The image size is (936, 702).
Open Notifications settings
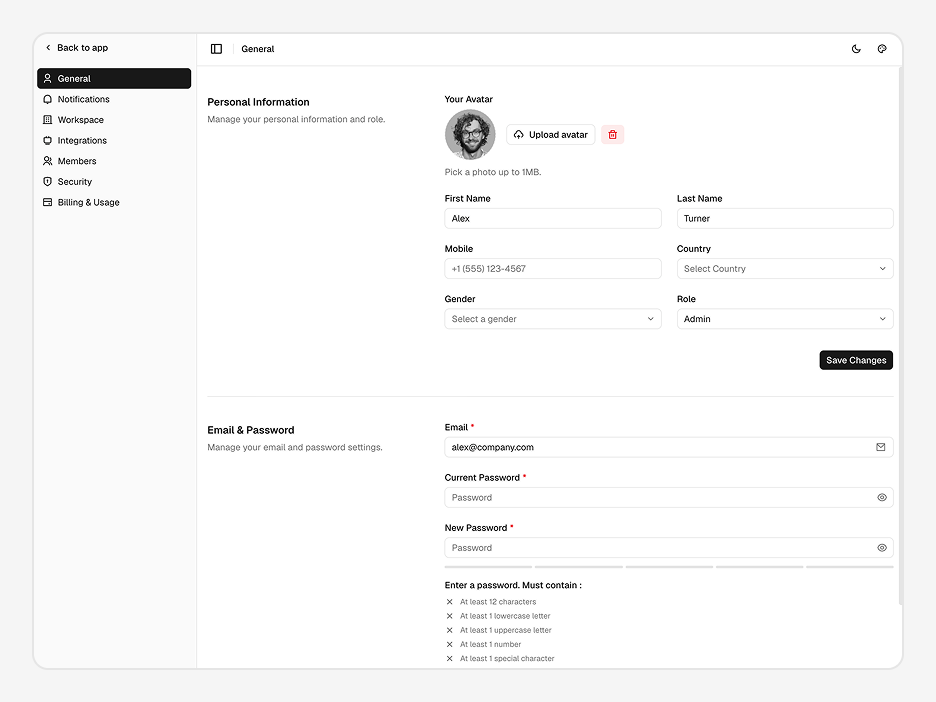point(114,99)
